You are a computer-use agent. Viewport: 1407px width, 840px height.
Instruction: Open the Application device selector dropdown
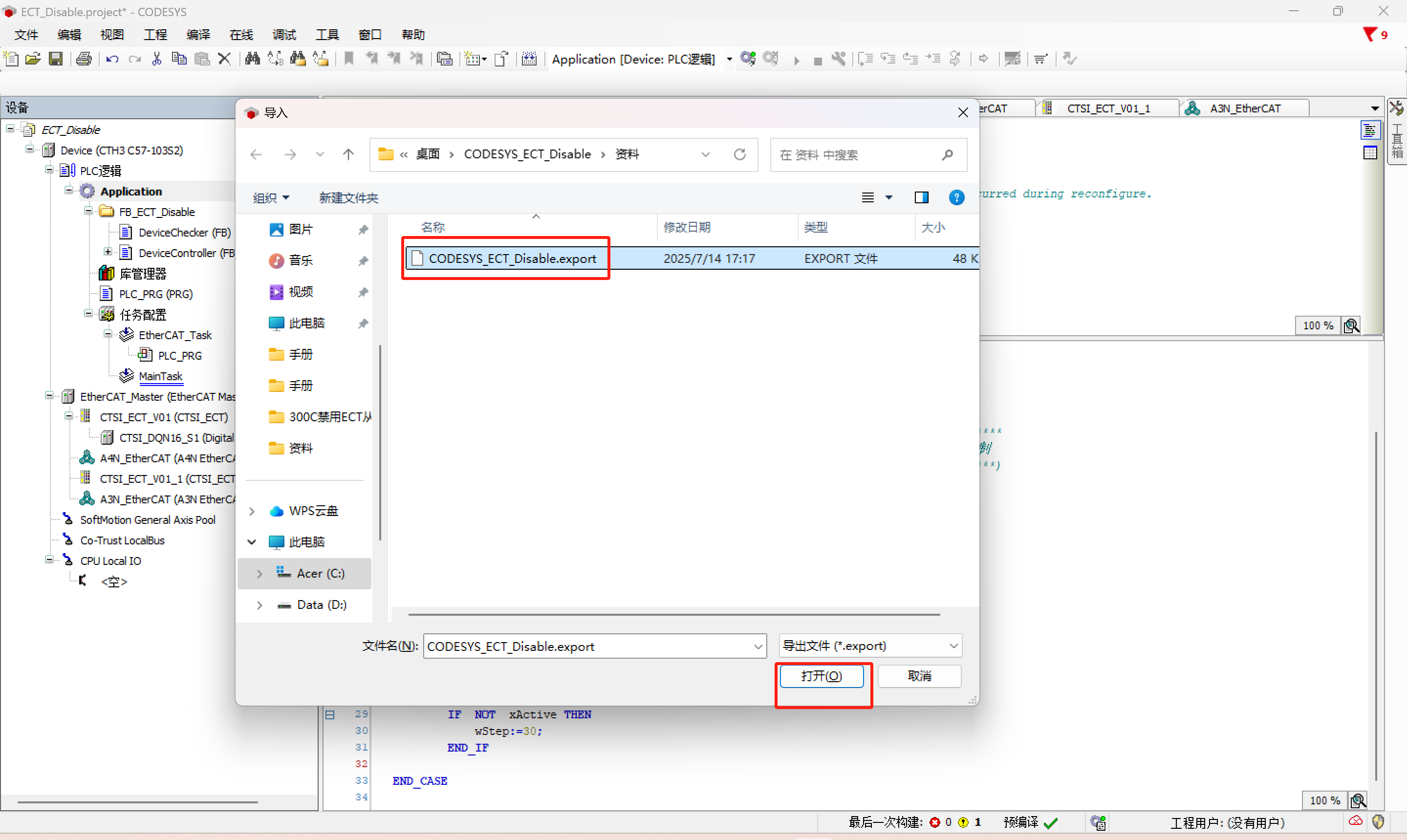[730, 59]
